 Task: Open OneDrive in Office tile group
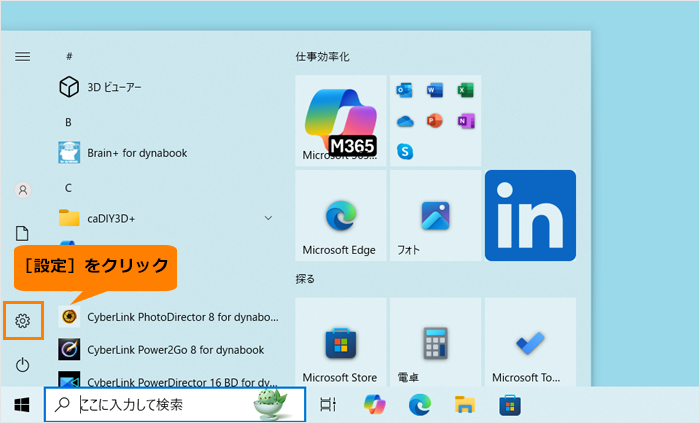click(x=404, y=121)
